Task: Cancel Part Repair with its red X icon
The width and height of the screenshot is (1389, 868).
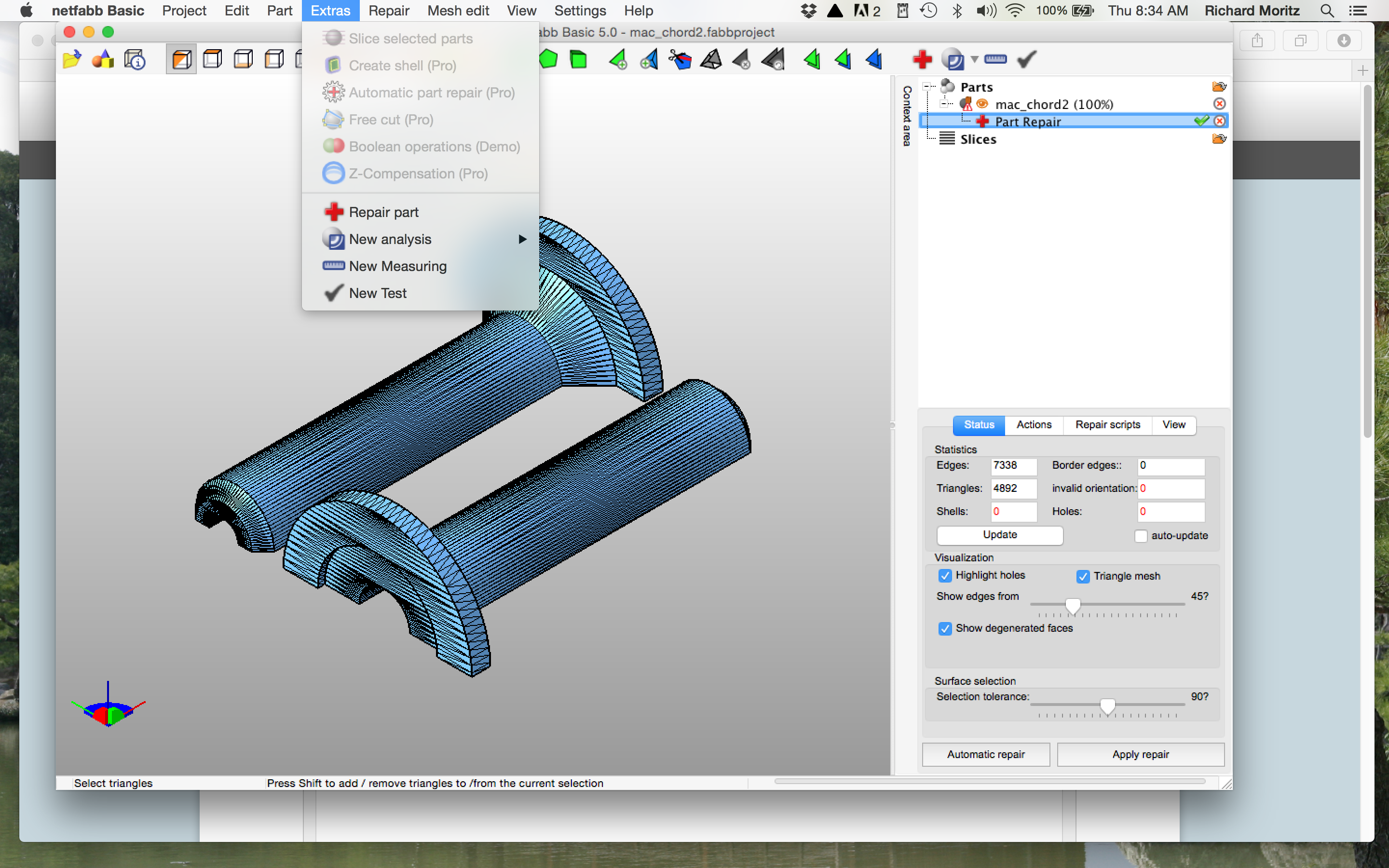Action: 1220,121
